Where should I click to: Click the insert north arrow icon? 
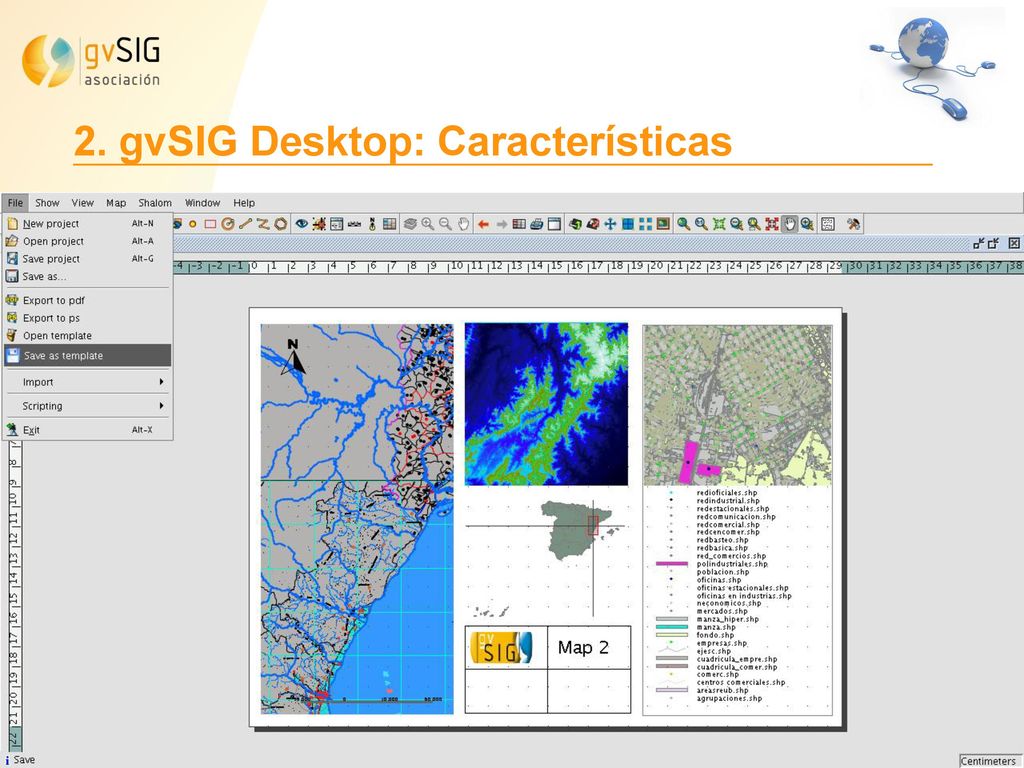[x=372, y=224]
